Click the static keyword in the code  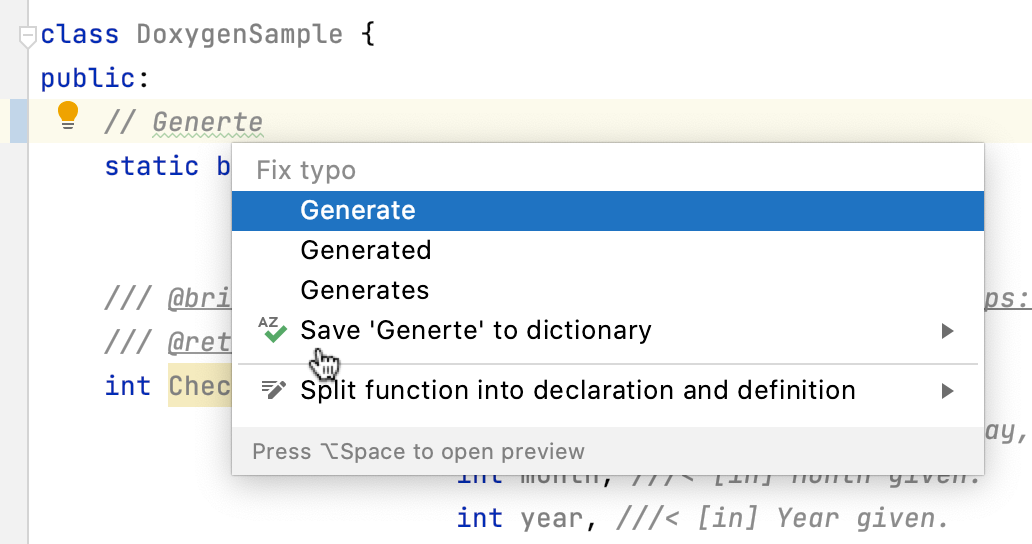152,165
